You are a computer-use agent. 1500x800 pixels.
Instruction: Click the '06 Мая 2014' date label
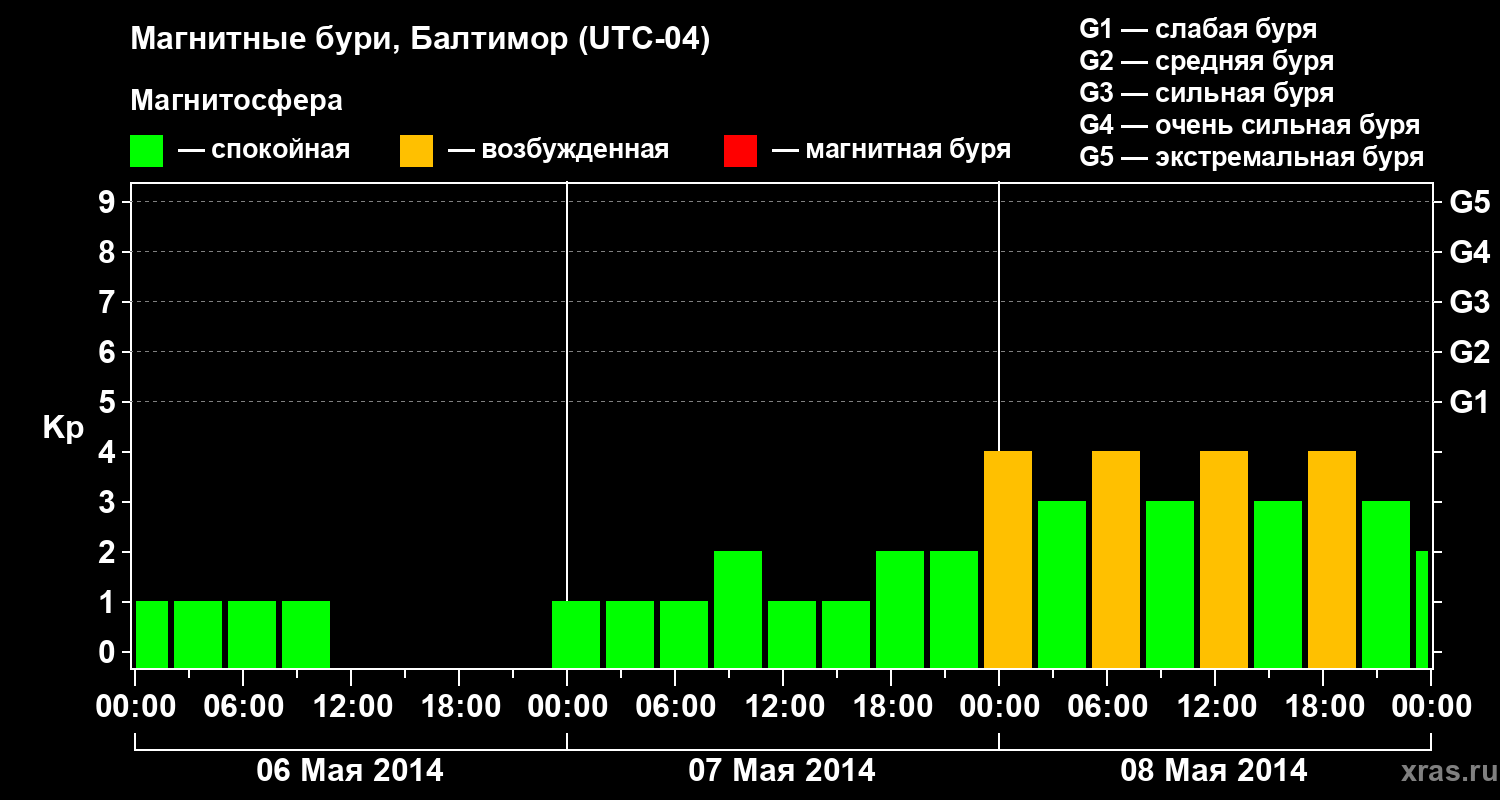350,770
